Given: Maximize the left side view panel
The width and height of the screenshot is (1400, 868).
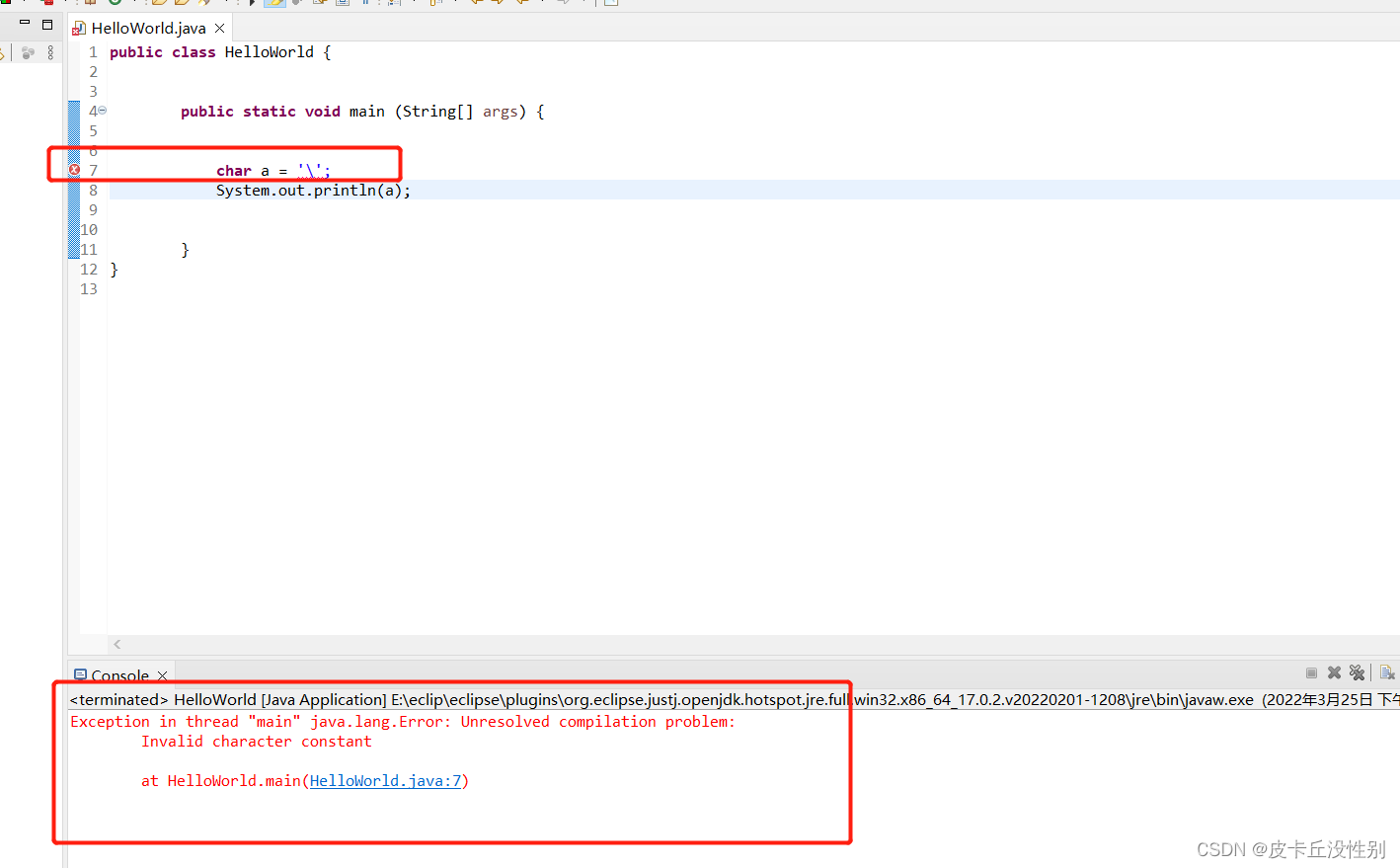Looking at the screenshot, I should [47, 24].
